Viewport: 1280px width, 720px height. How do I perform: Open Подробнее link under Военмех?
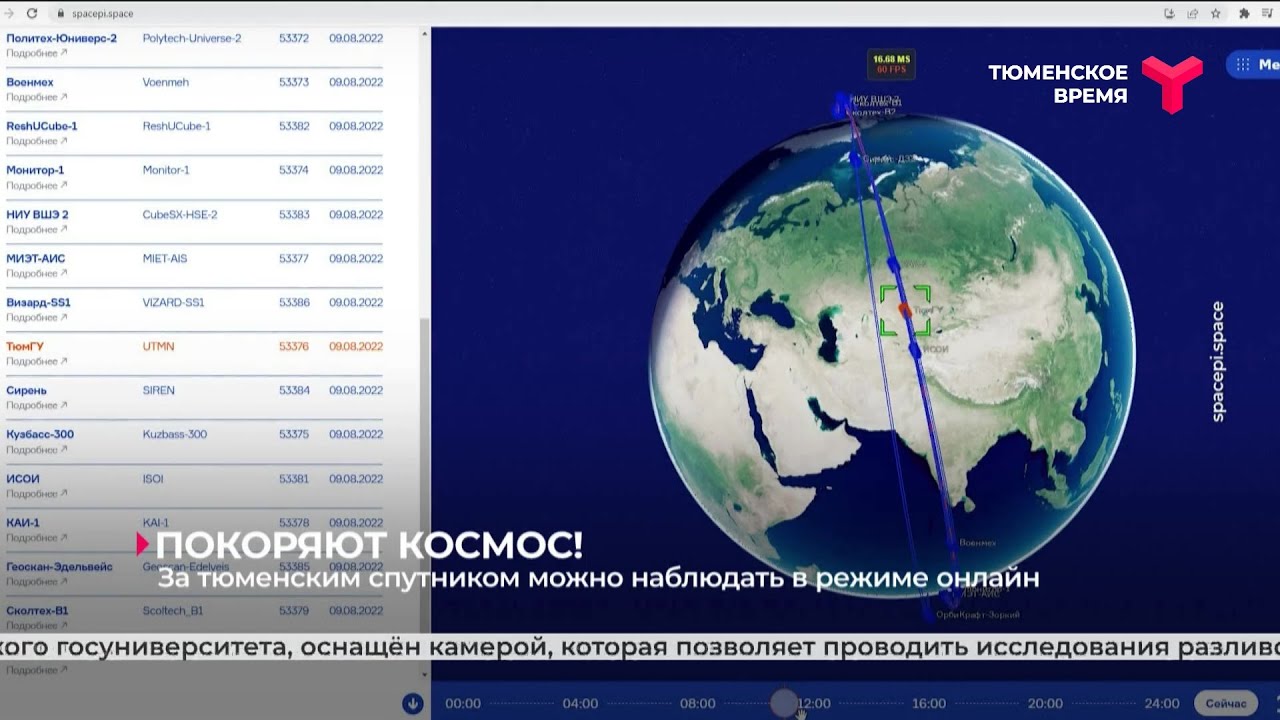[x=37, y=97]
